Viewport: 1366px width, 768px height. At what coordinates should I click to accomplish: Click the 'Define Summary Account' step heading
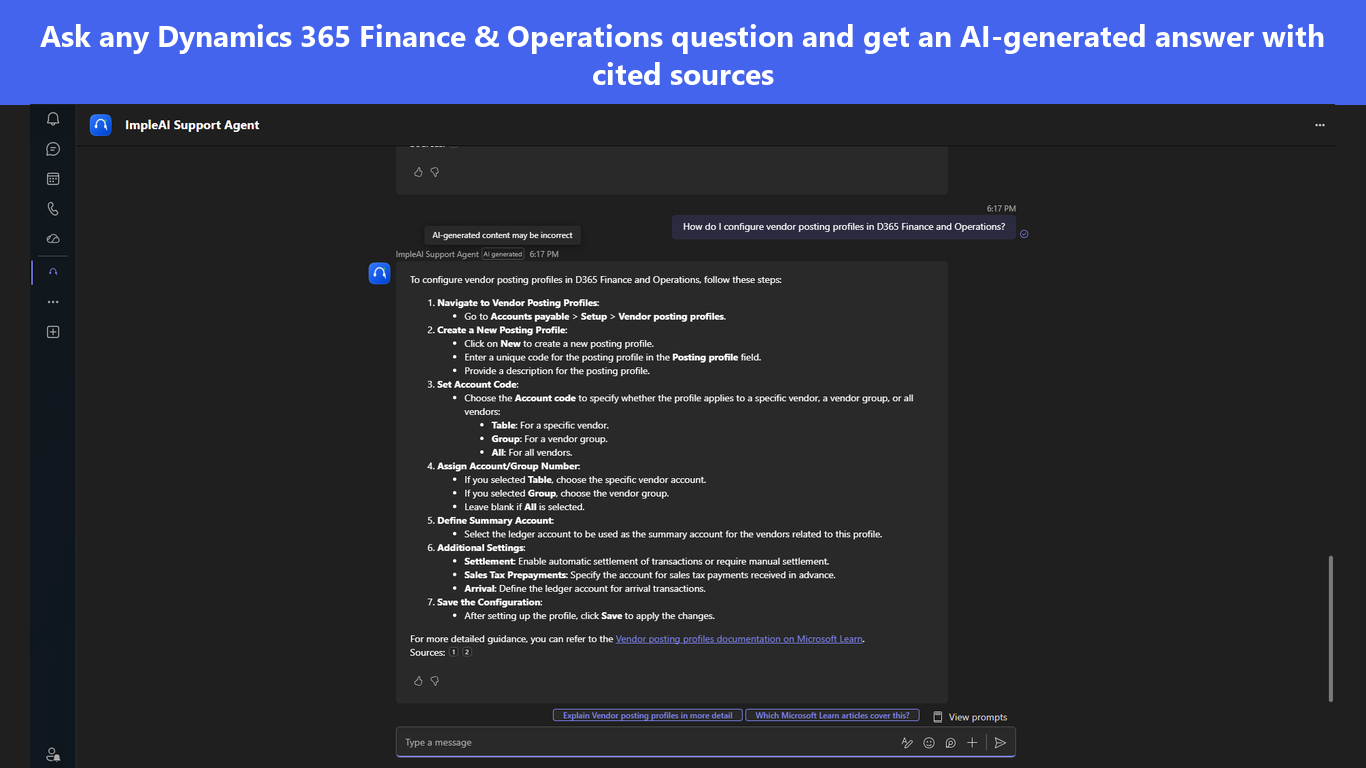[x=495, y=521]
